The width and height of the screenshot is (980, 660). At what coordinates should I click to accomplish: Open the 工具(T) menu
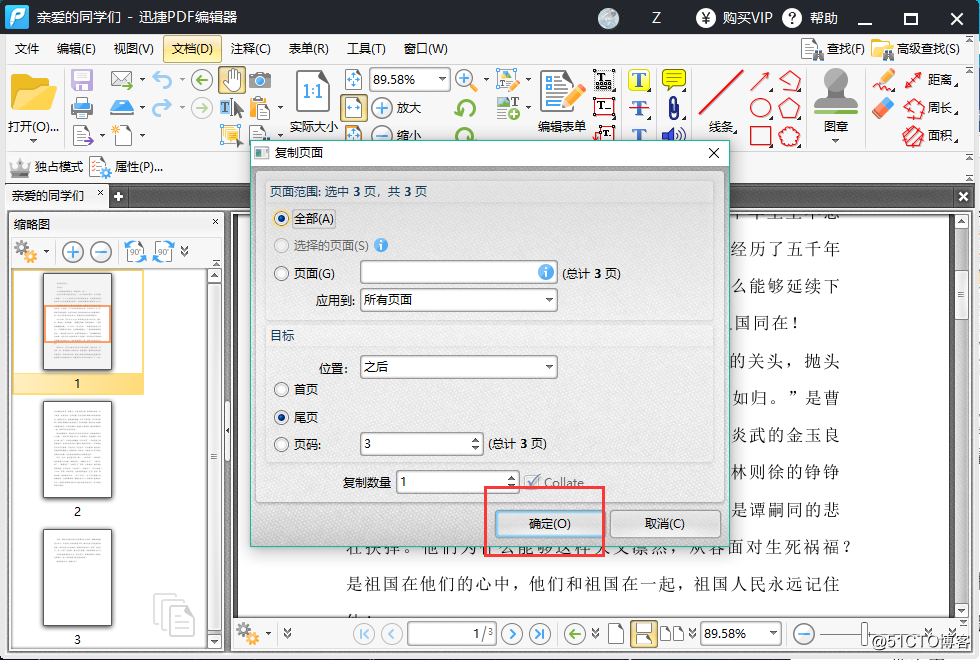366,49
